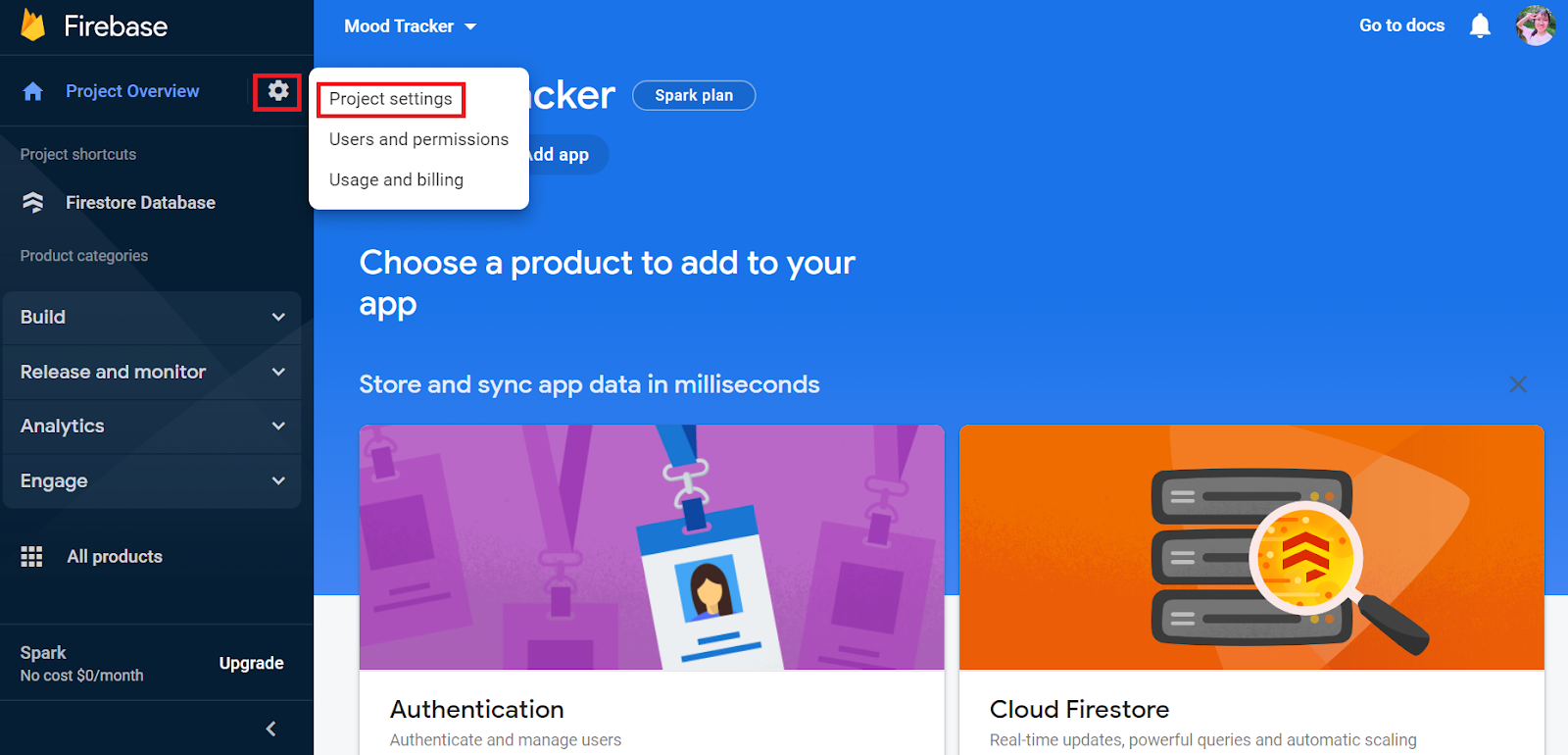Click the Spark plan button

694,95
